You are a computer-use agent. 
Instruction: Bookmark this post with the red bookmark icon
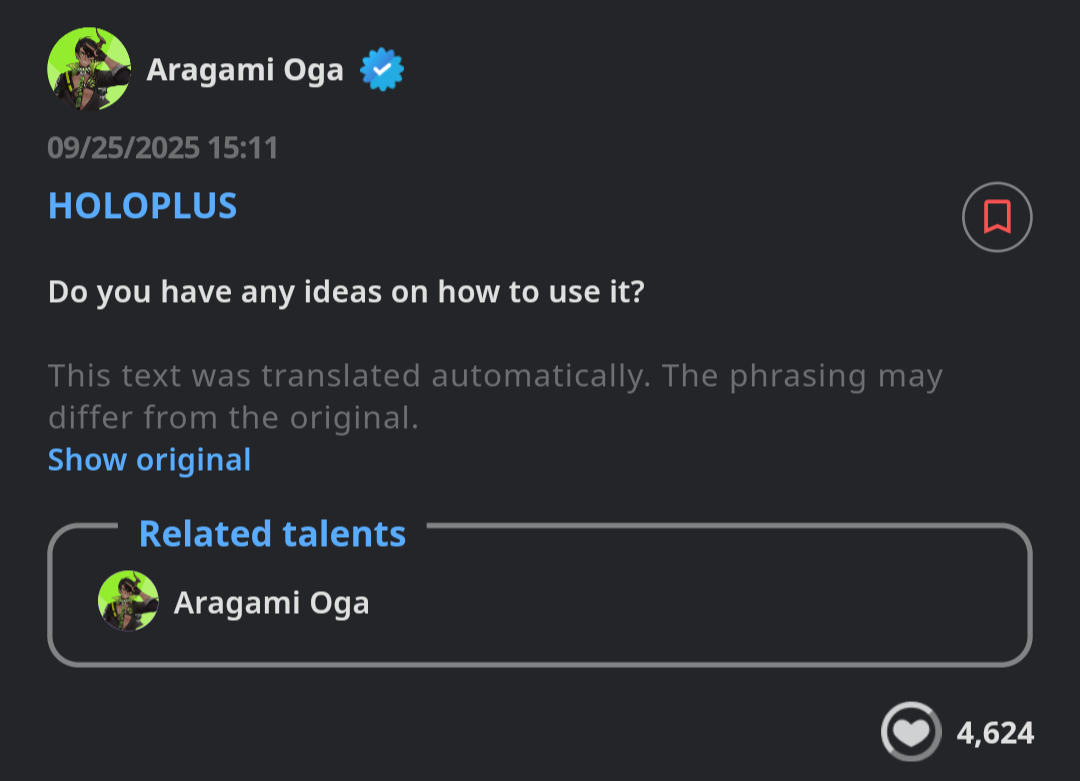(x=996, y=216)
